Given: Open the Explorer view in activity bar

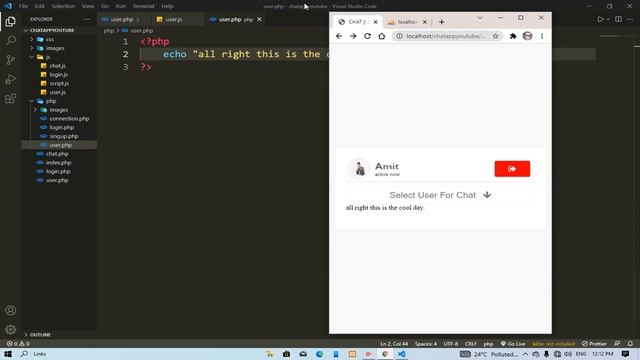Looking at the screenshot, I should click(x=11, y=21).
